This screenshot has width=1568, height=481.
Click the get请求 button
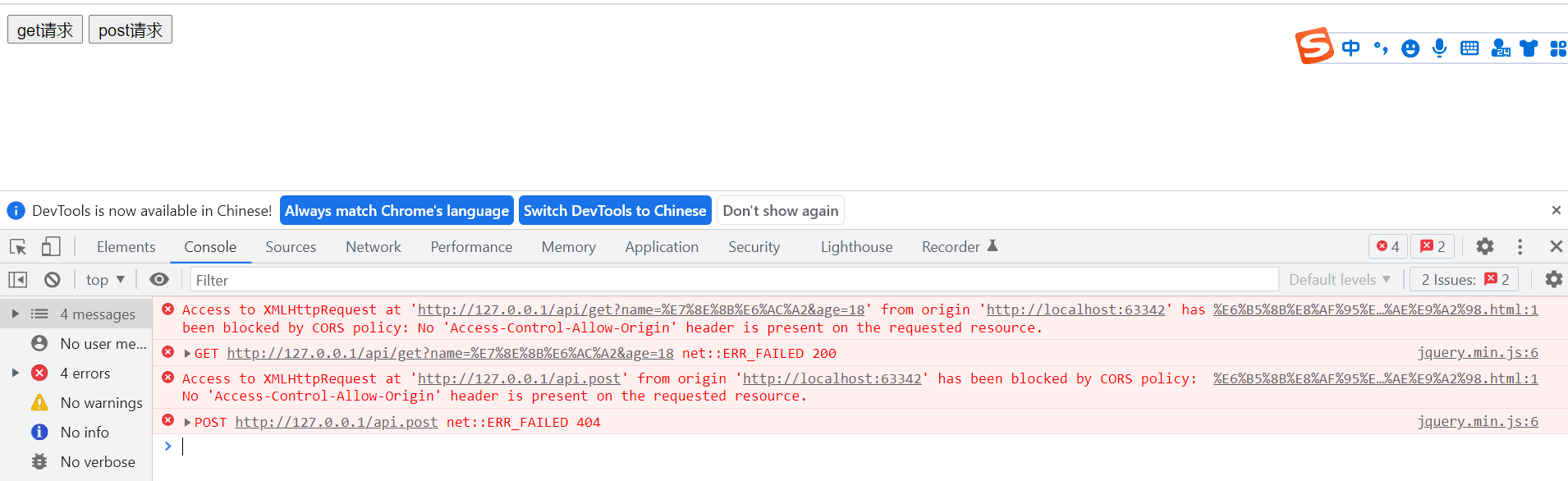[44, 29]
